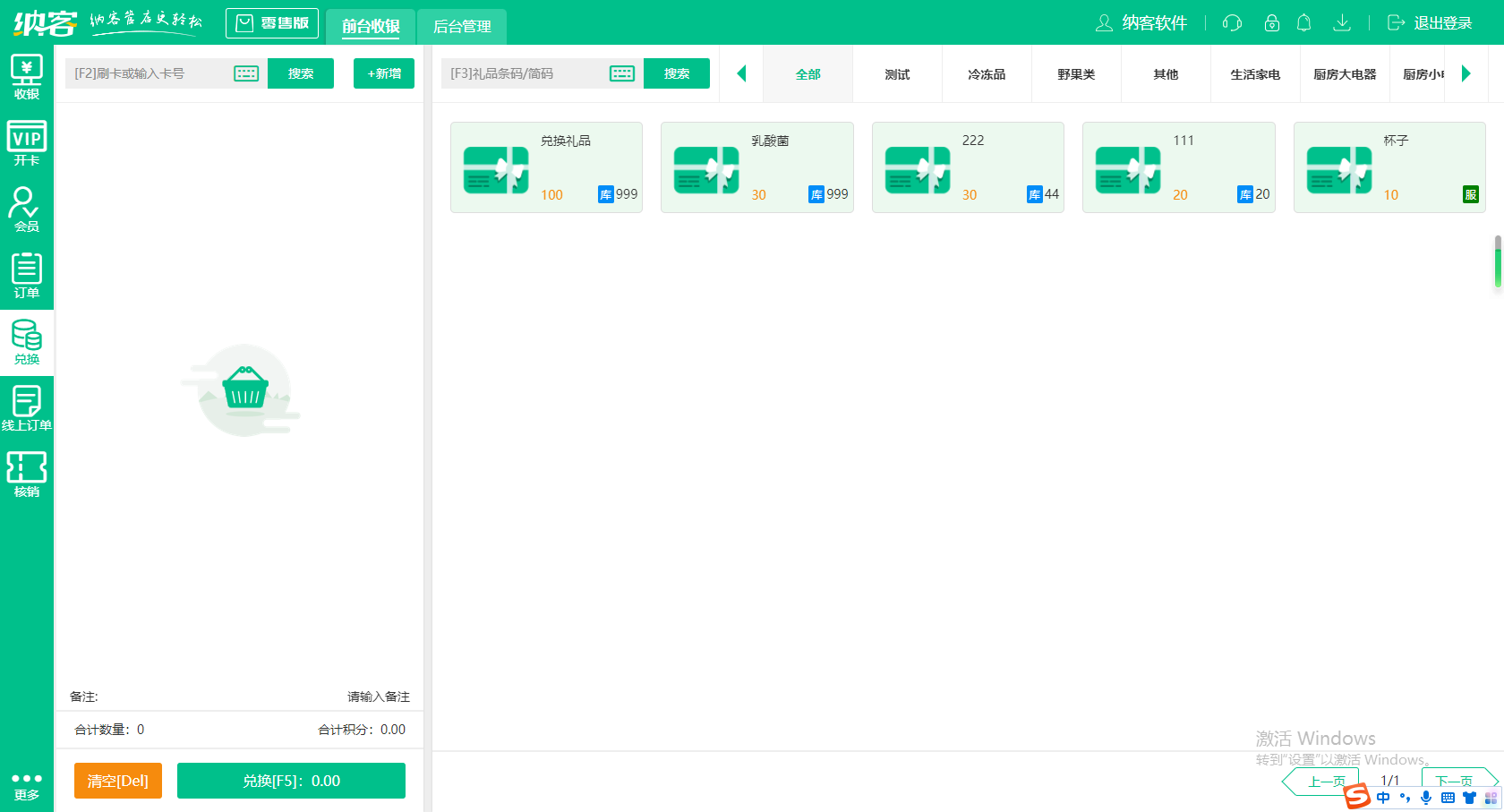The width and height of the screenshot is (1504, 812).
Task: Select the 乳酸菌 gift item card
Action: pyautogui.click(x=756, y=167)
